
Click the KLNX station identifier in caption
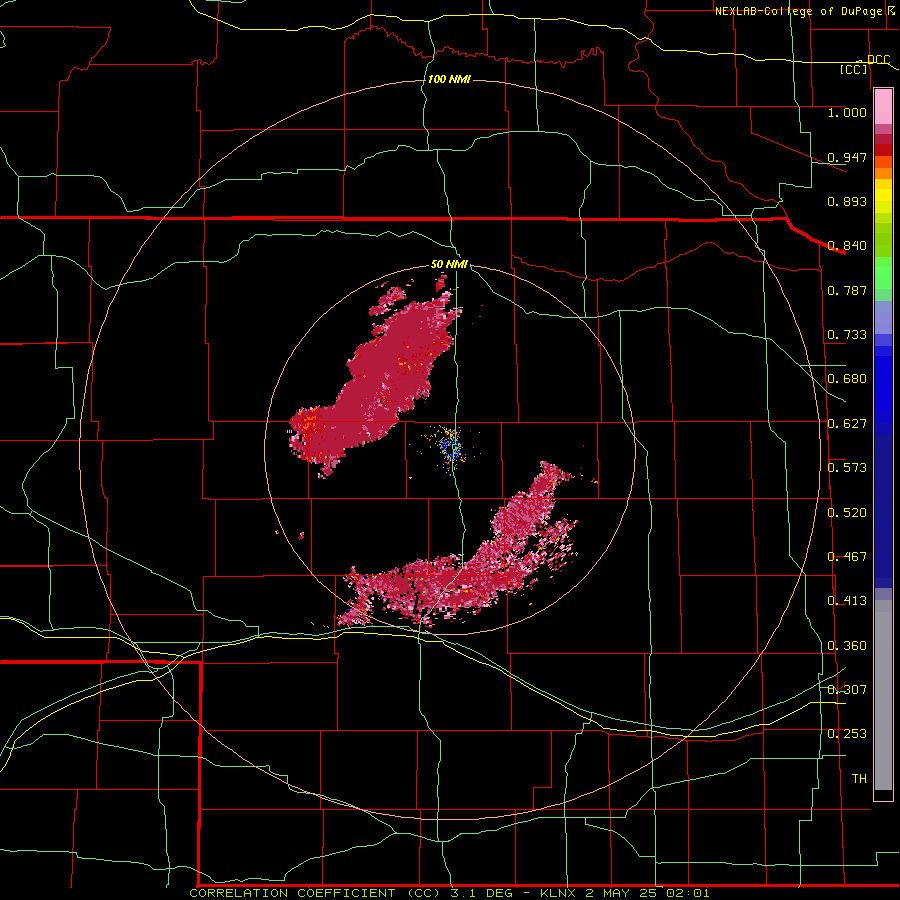click(560, 893)
